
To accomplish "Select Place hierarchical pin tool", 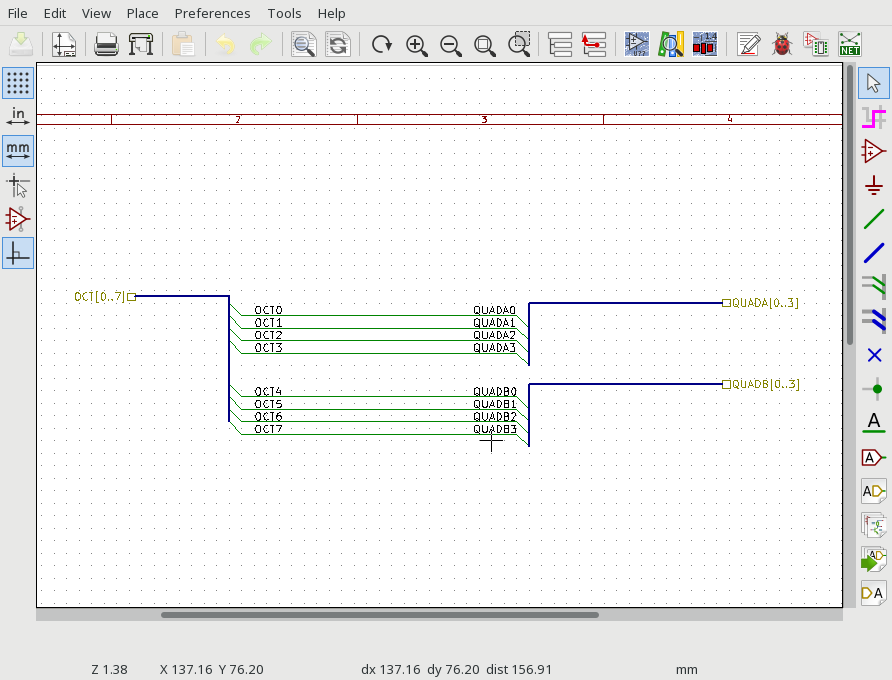I will [x=874, y=594].
